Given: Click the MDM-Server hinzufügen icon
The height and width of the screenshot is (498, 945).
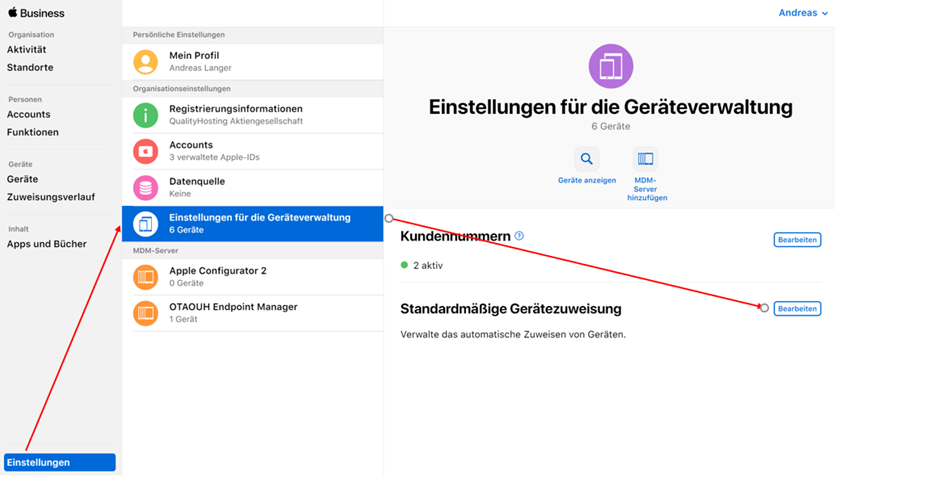Looking at the screenshot, I should tap(645, 159).
